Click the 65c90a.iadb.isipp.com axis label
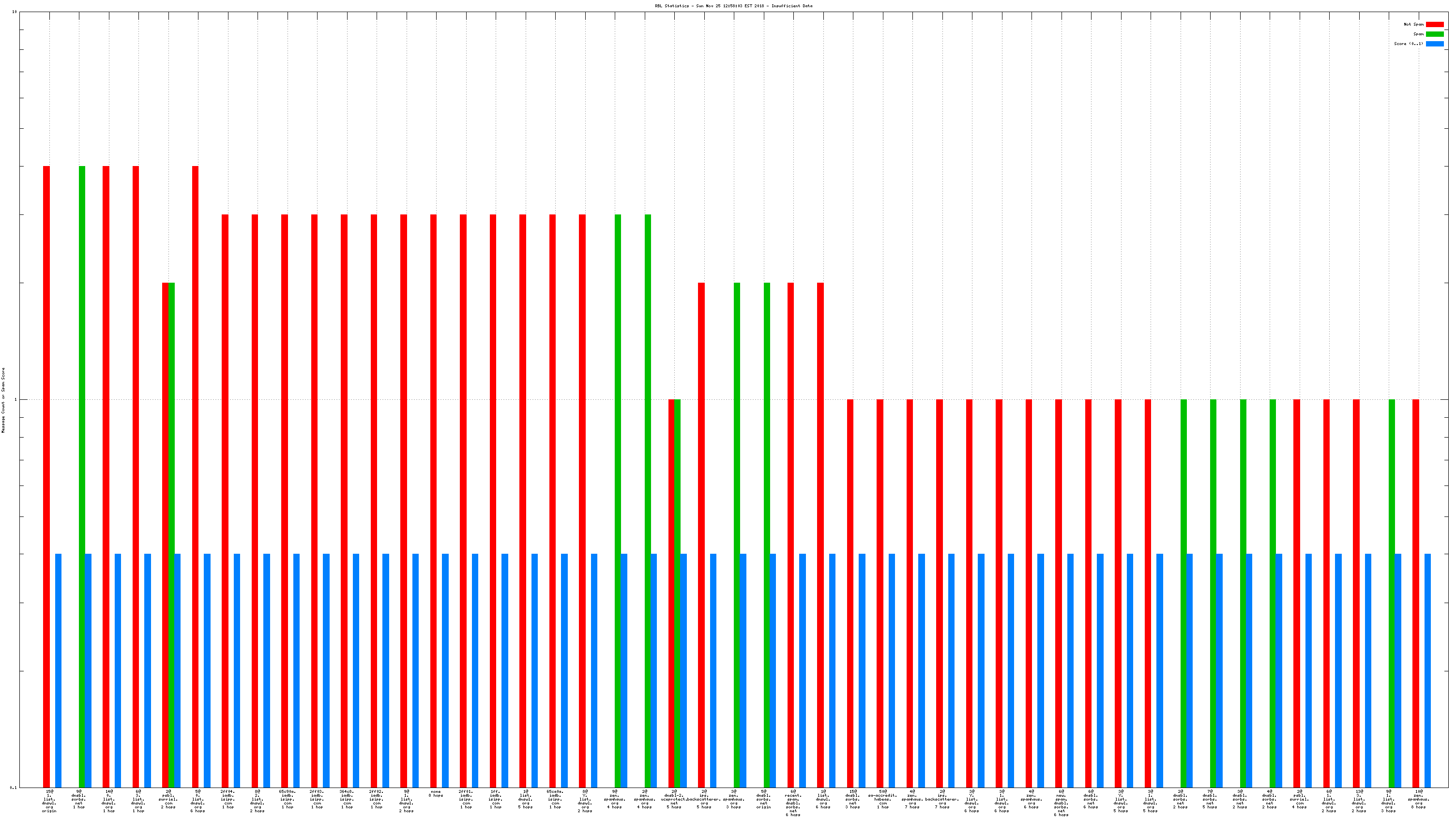 pos(287,799)
